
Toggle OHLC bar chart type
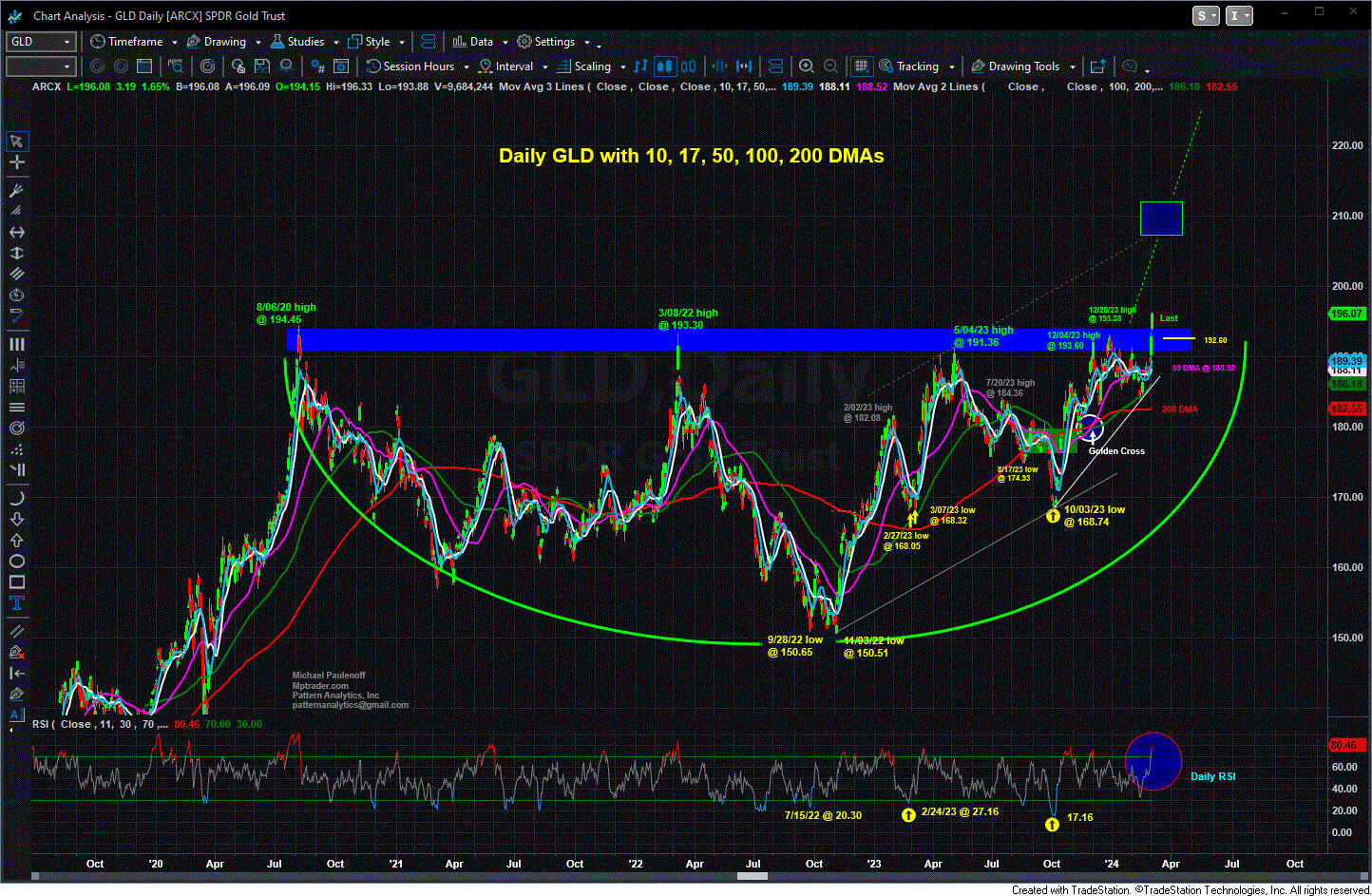(639, 67)
